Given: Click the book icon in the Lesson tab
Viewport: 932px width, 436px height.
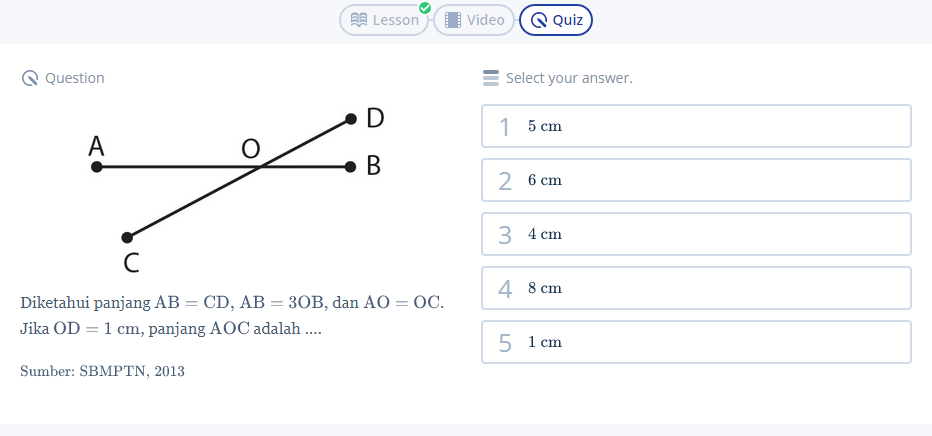Looking at the screenshot, I should (359, 20).
